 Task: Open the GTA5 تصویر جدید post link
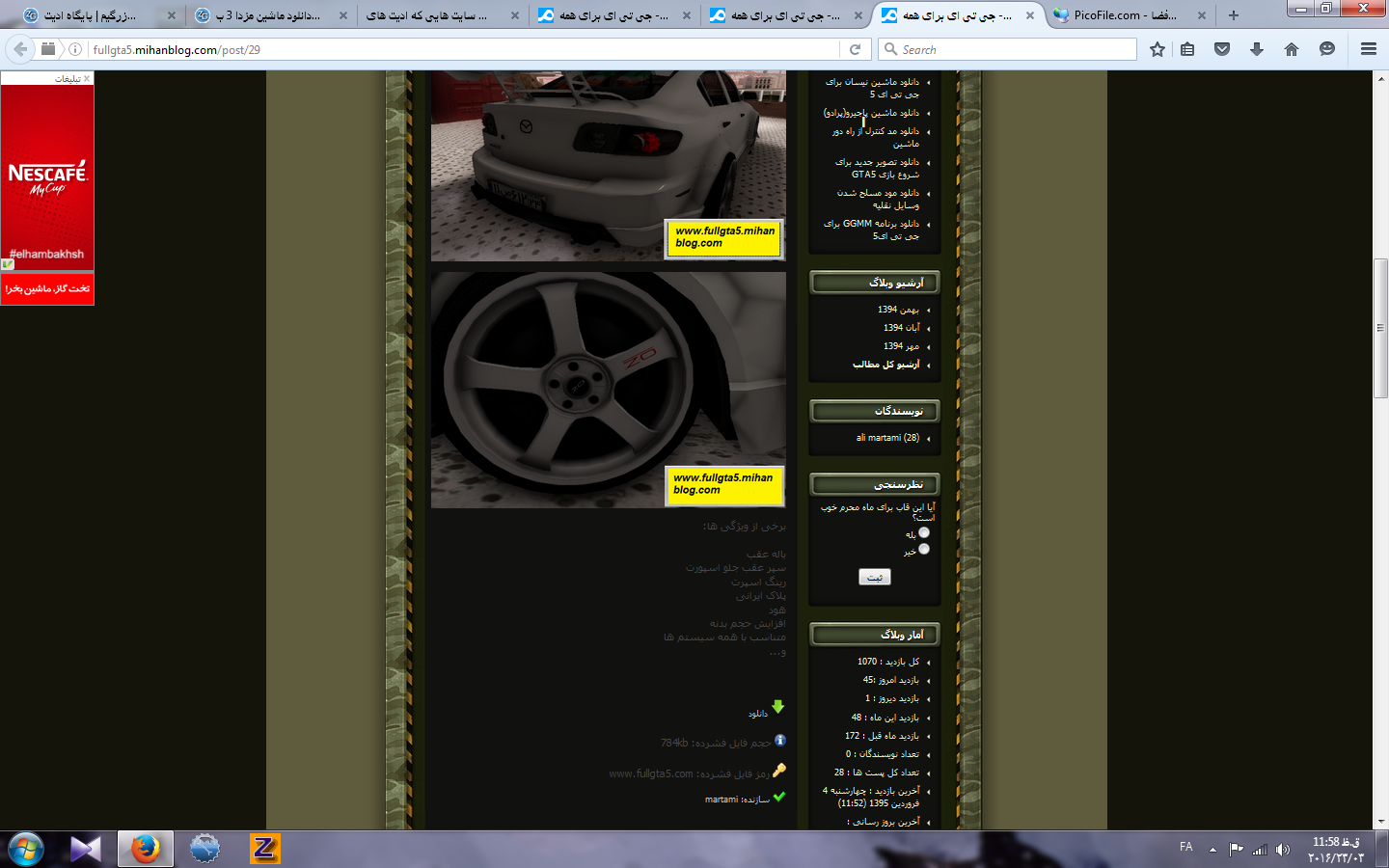pyautogui.click(x=877, y=168)
